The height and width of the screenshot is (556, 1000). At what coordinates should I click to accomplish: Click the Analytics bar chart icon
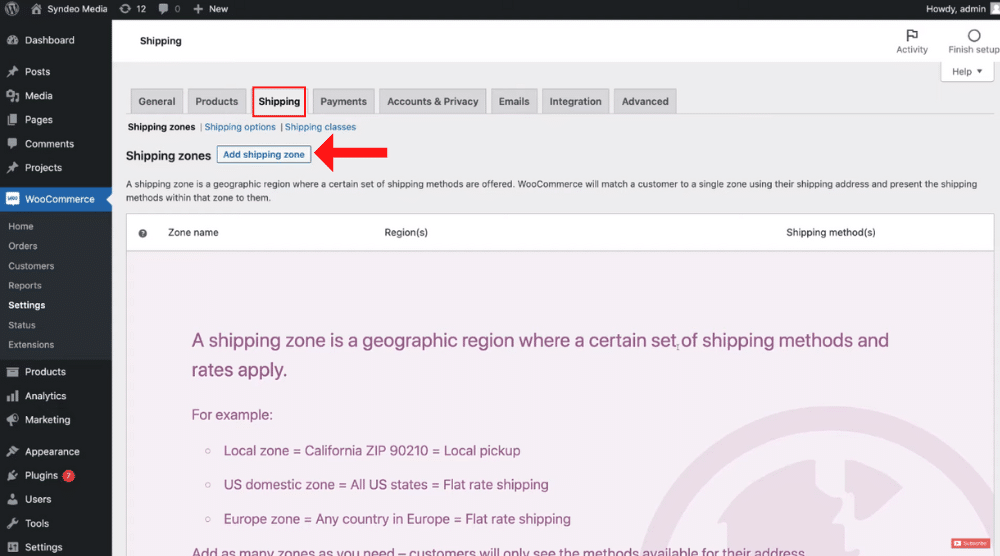pos(12,396)
